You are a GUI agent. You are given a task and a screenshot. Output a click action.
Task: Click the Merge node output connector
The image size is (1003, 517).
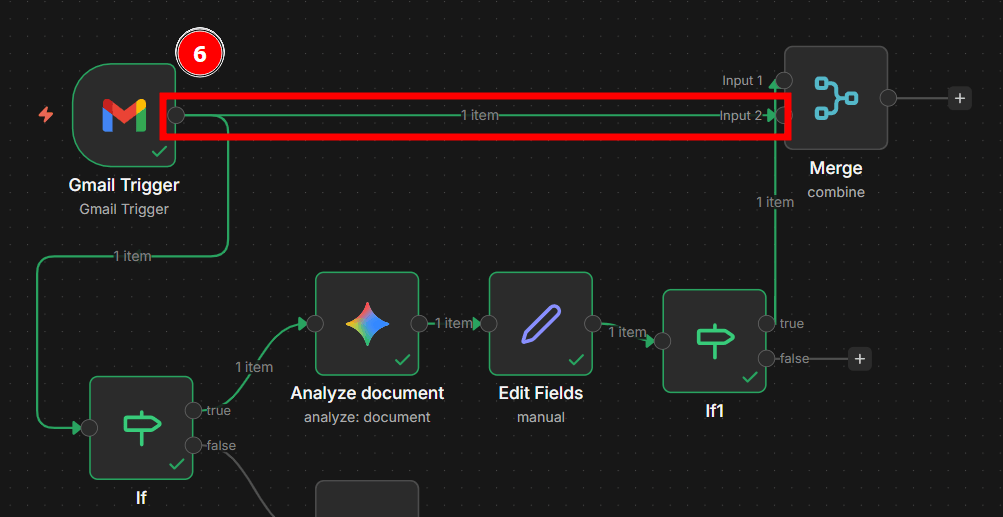pyautogui.click(x=888, y=98)
